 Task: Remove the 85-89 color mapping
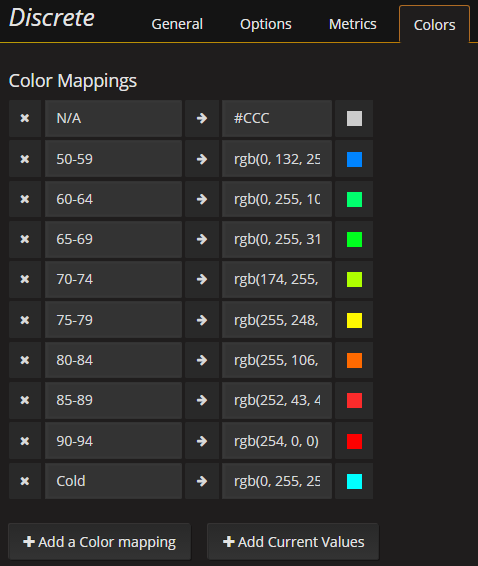25,400
